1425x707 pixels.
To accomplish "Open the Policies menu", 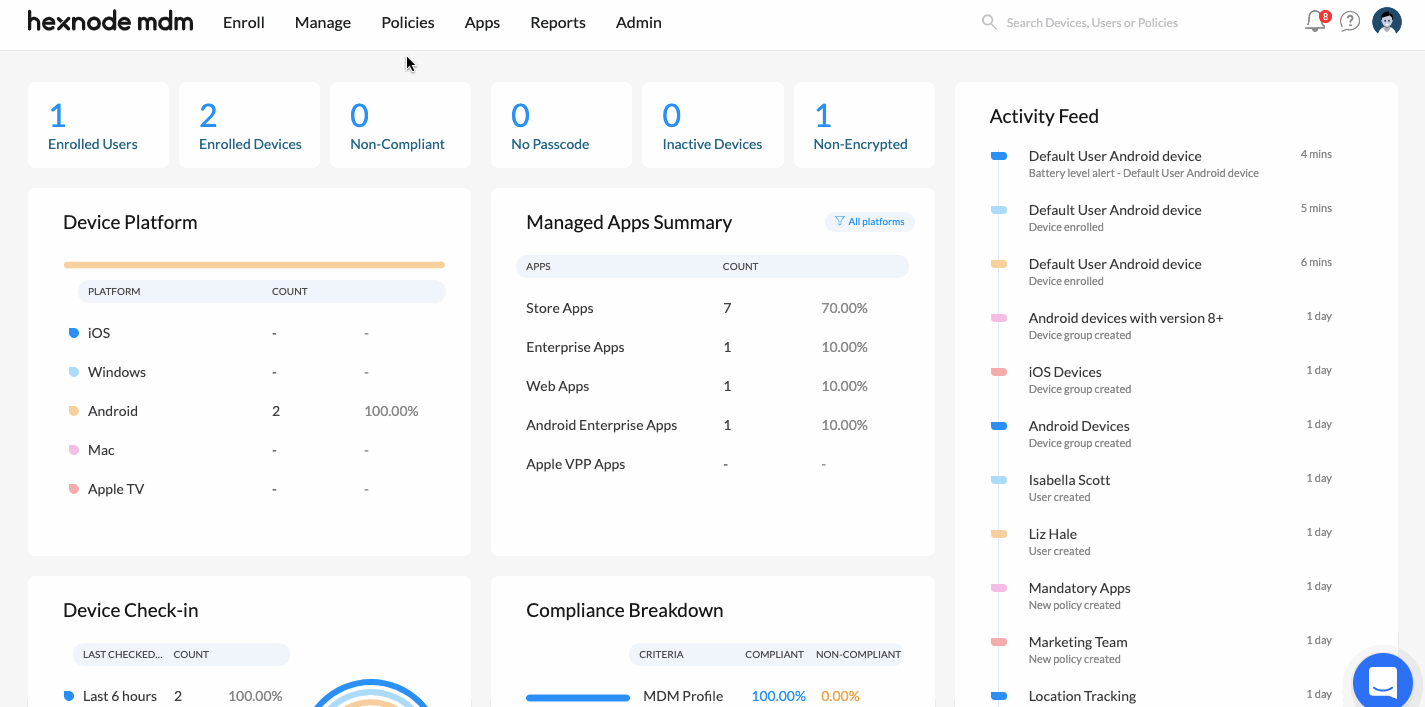I will (408, 22).
